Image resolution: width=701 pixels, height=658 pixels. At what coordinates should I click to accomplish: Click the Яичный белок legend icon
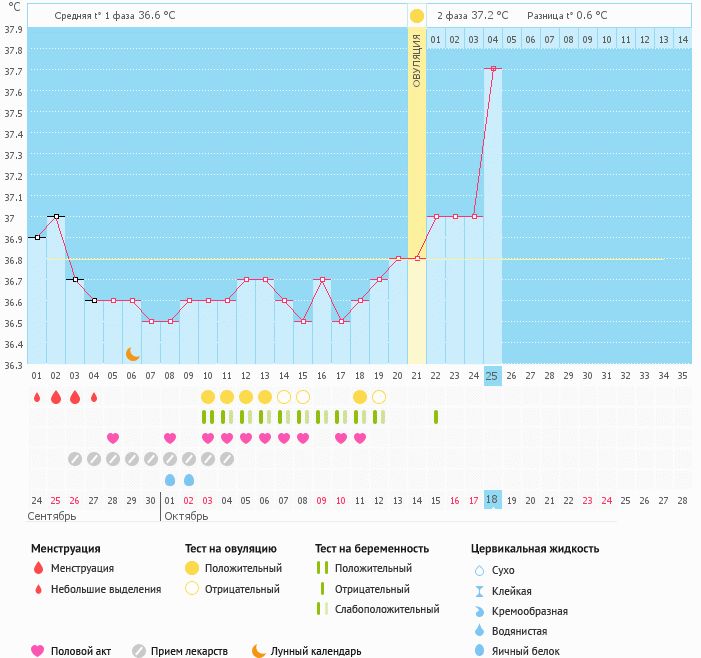coord(479,650)
